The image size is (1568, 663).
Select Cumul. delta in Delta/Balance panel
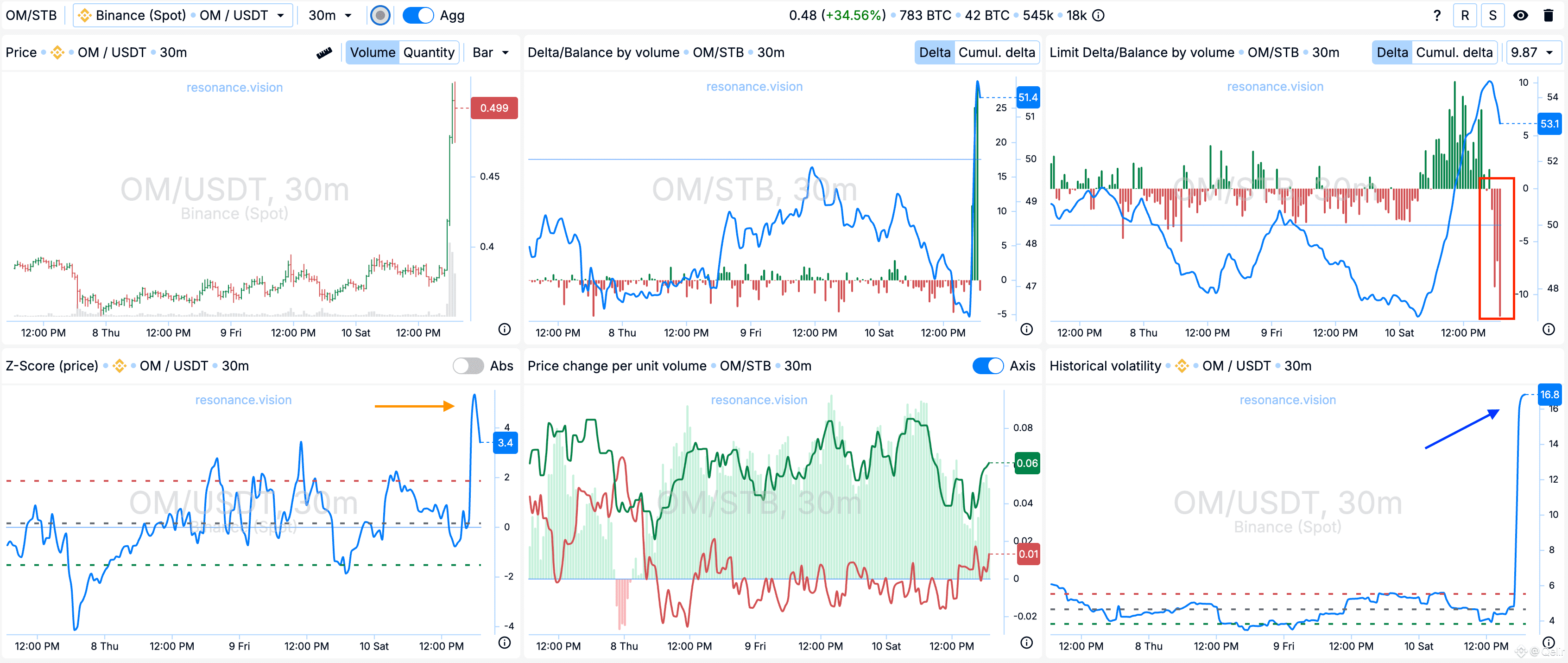pyautogui.click(x=996, y=52)
